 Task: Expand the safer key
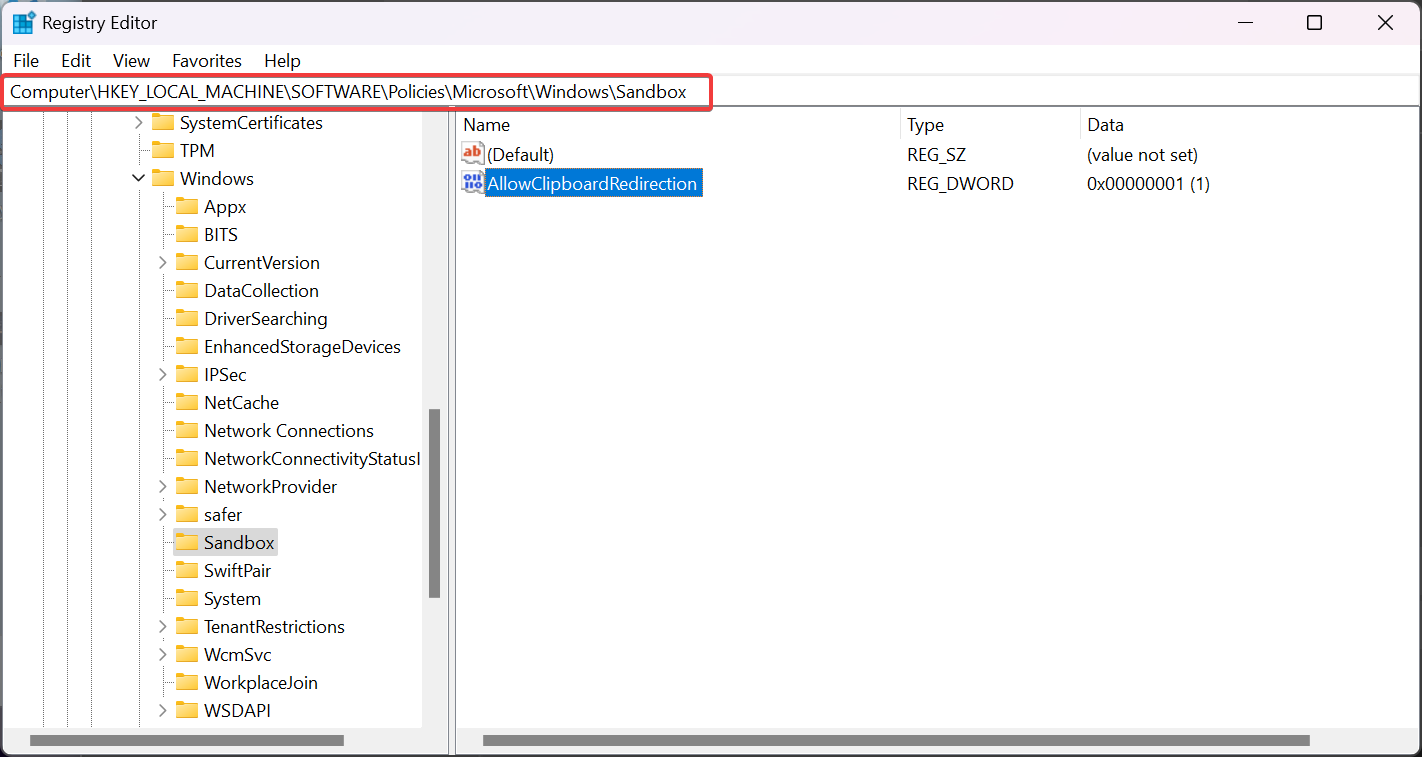click(163, 515)
